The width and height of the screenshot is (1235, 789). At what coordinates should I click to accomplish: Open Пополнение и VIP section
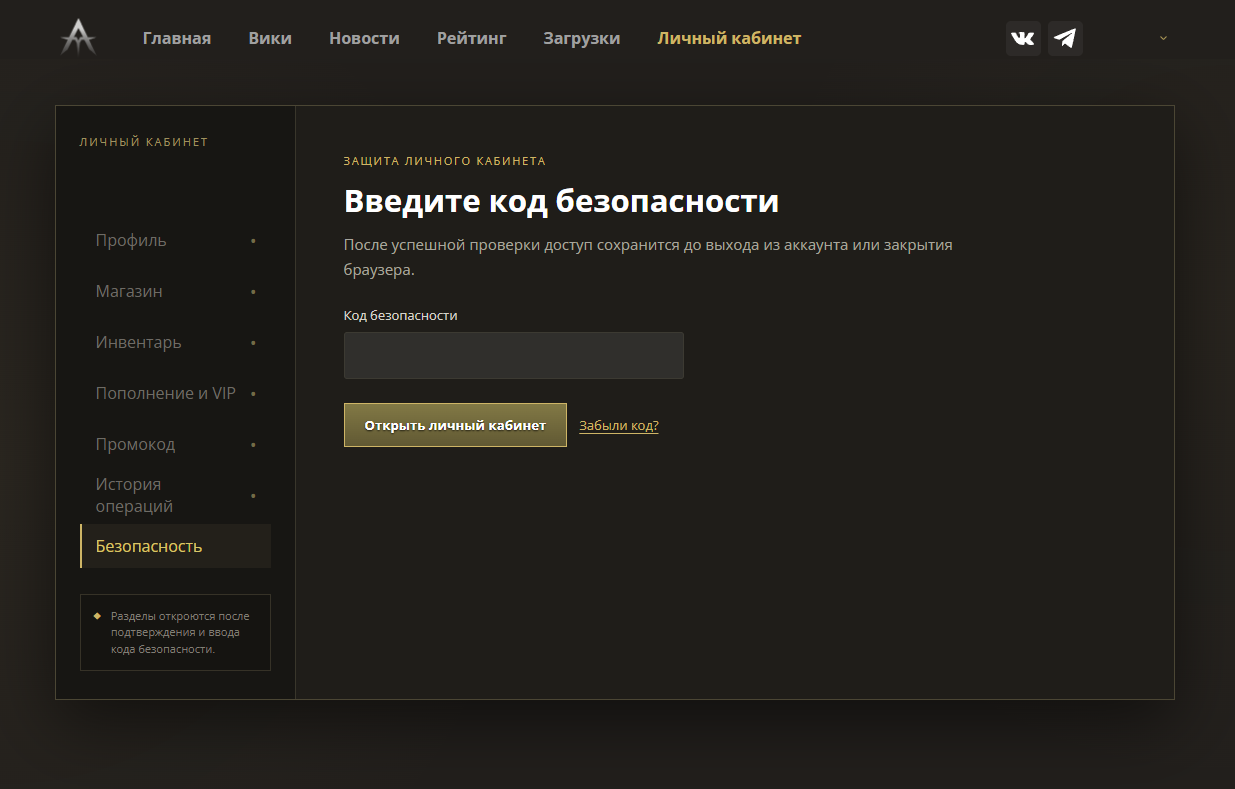point(175,393)
